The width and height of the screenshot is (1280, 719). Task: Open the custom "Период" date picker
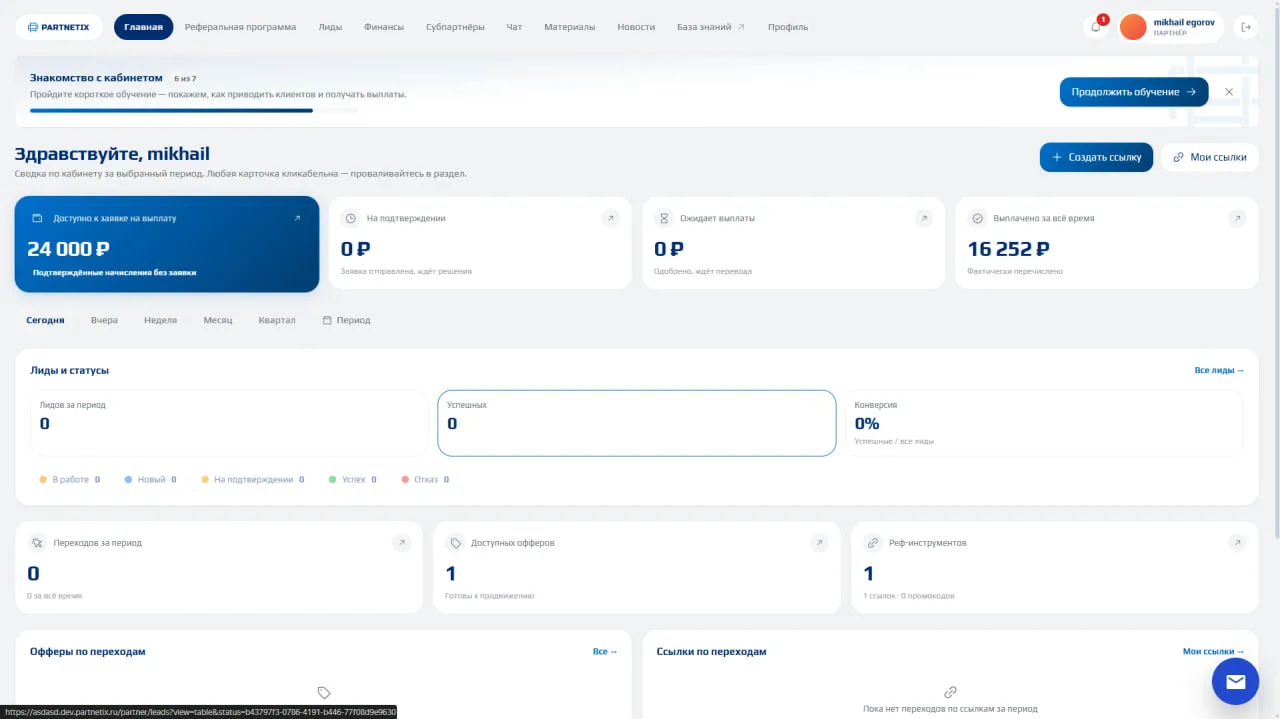click(x=346, y=320)
